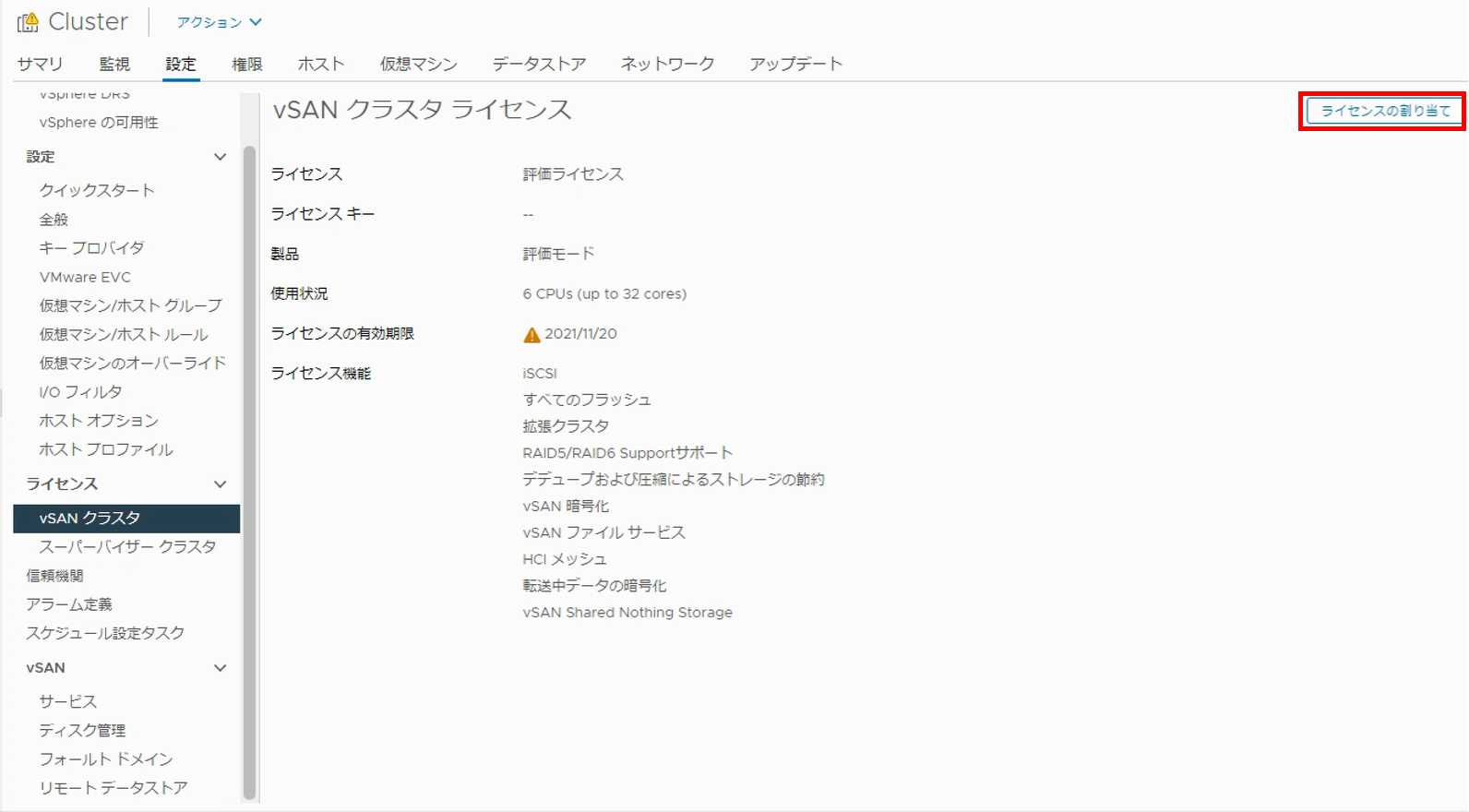Open スーパーバイザー クラスタ license item

point(127,547)
